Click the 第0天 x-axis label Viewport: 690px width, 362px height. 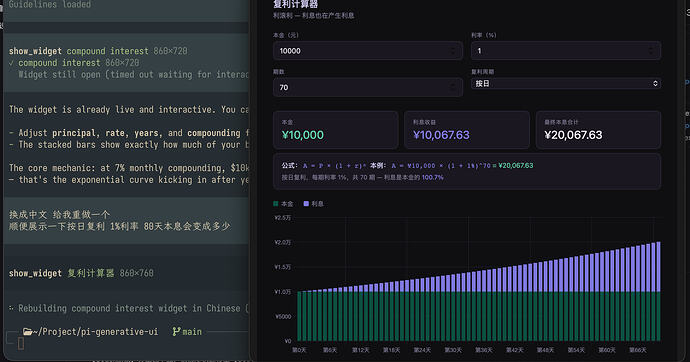tap(299, 350)
